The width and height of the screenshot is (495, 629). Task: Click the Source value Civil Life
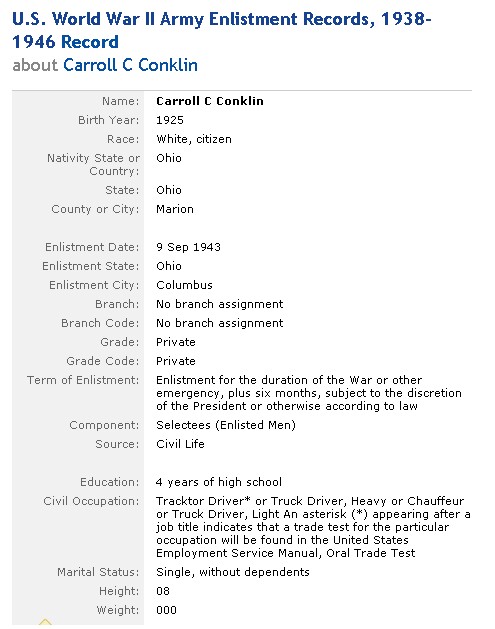coord(180,444)
